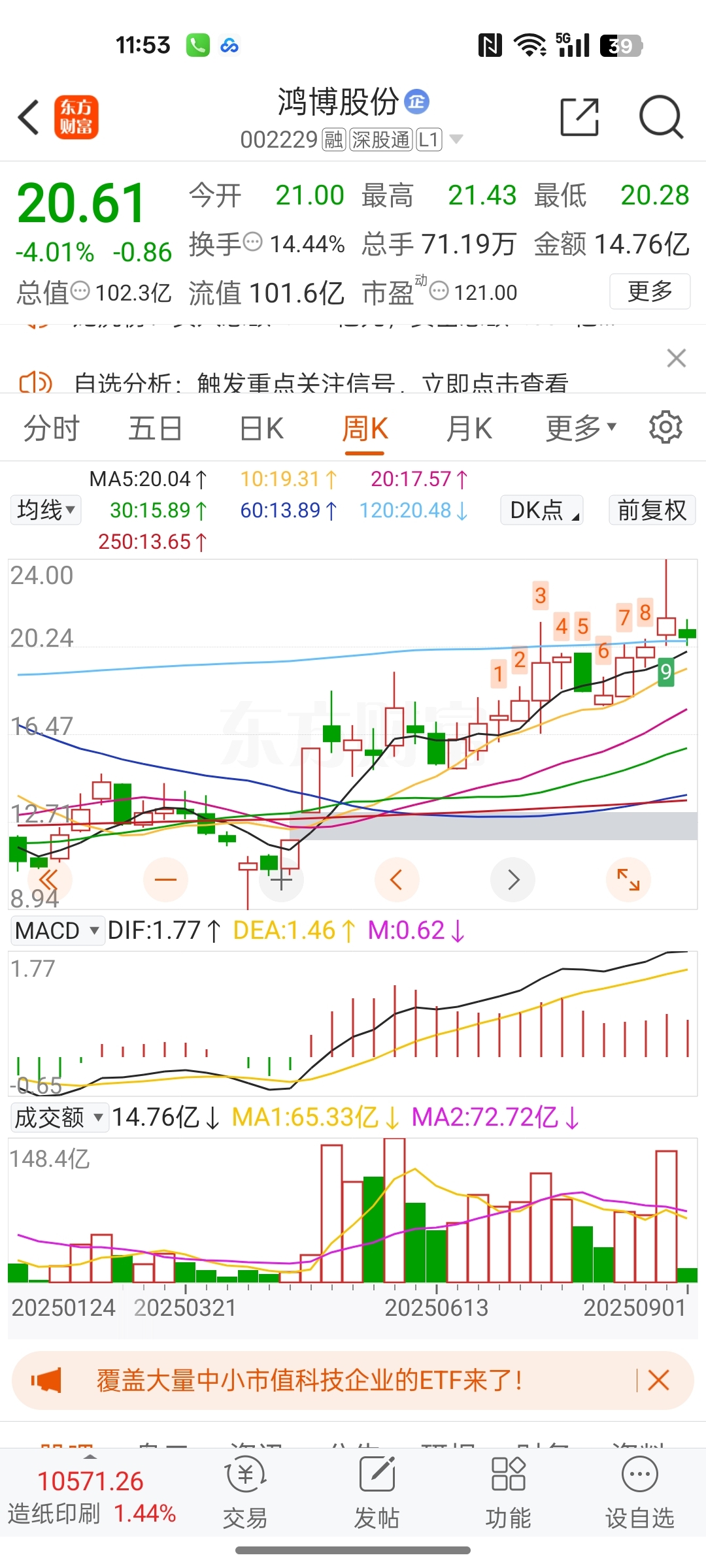Tap the L1 quote level tag
The image size is (706, 1568).
429,139
